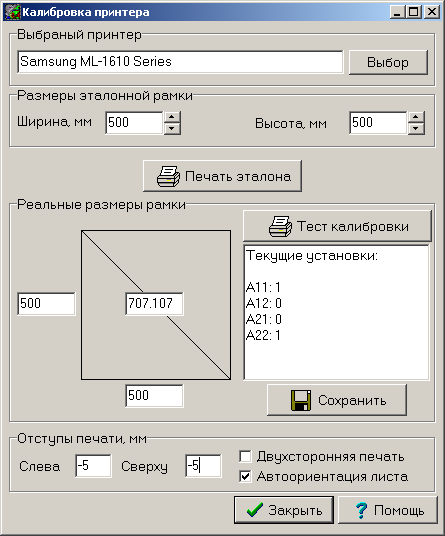Click the printer icon on Тест калибровки
445x536 pixels.
280,226
